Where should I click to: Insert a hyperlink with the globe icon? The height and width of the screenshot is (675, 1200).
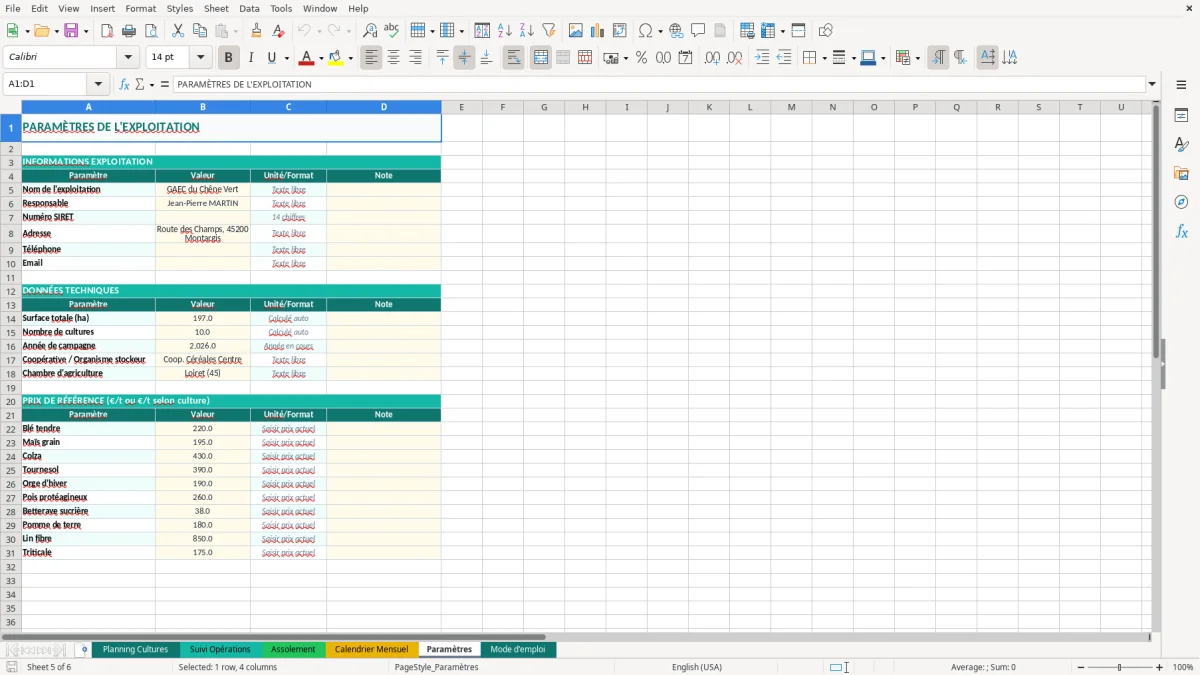(676, 31)
